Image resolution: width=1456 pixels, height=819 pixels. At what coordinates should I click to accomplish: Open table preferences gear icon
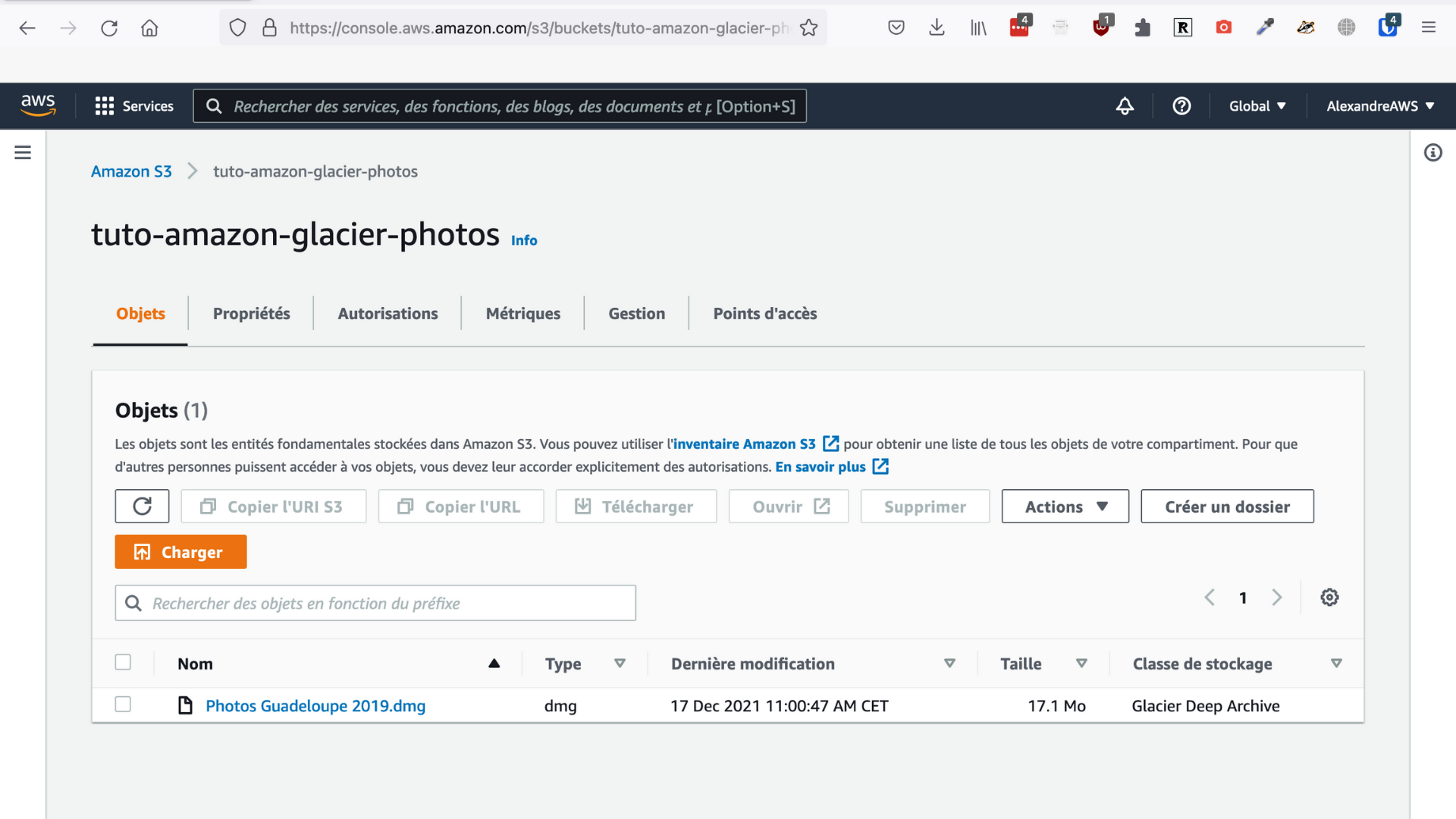click(1329, 598)
